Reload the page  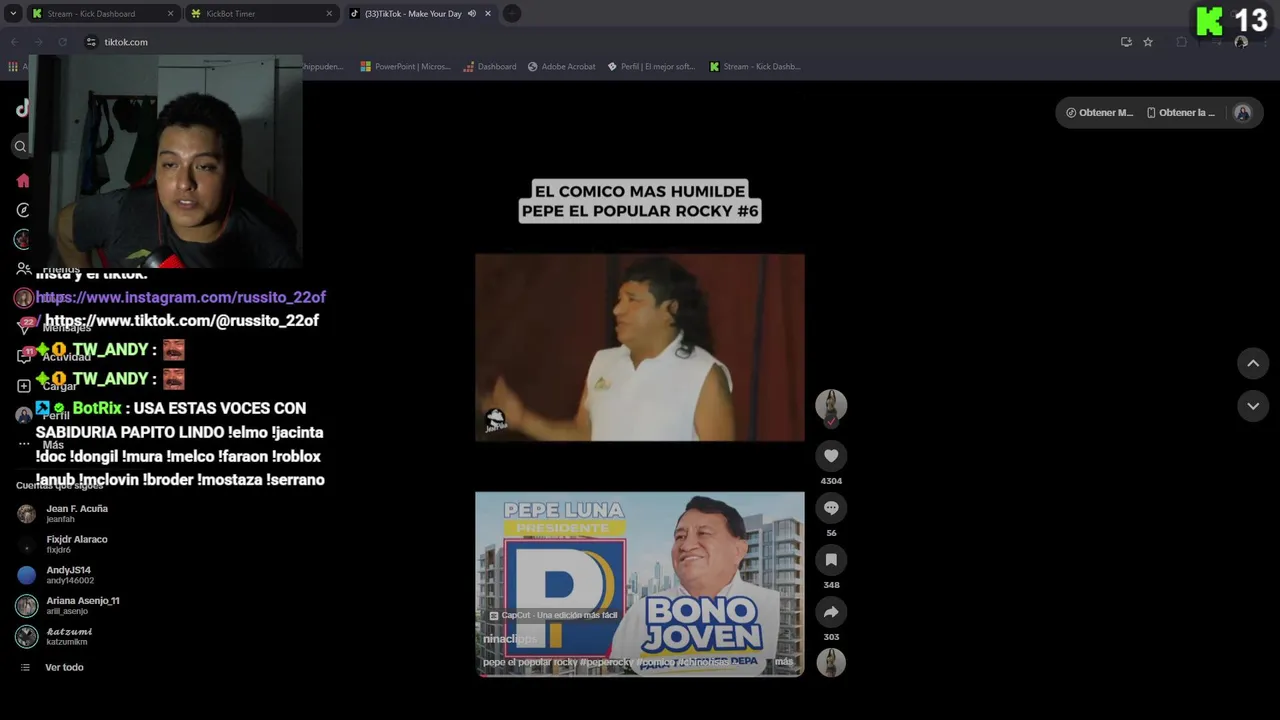coord(62,42)
